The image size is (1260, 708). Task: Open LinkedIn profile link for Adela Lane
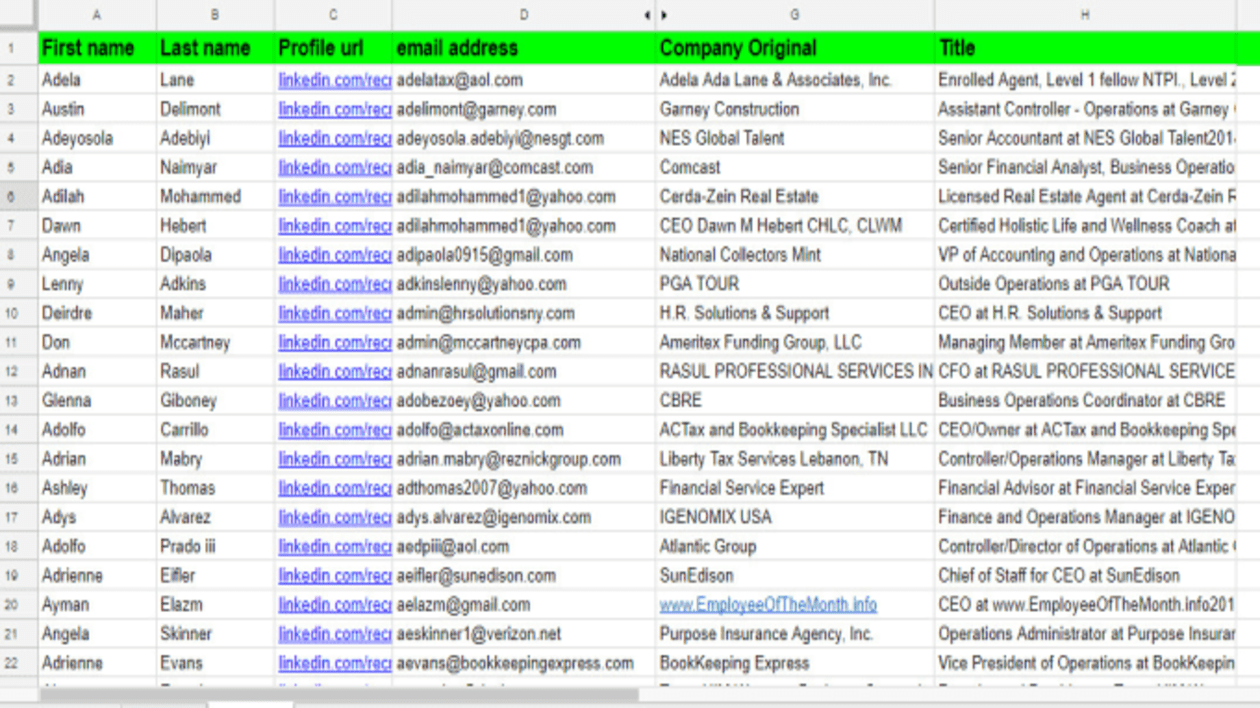[335, 80]
